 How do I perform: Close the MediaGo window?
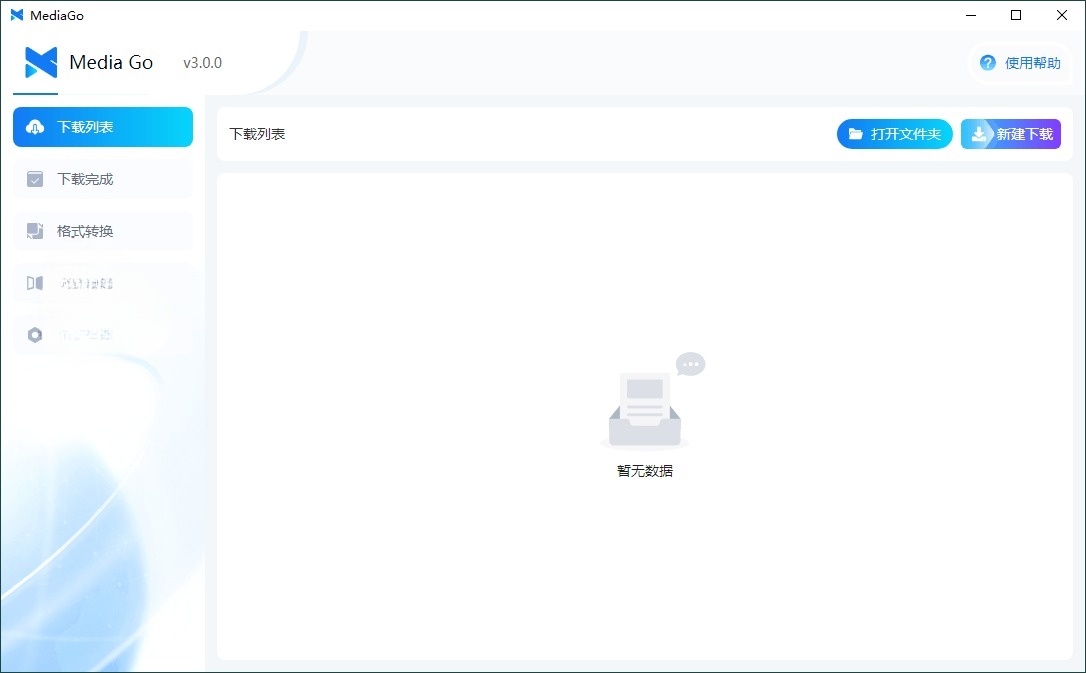[x=1062, y=15]
